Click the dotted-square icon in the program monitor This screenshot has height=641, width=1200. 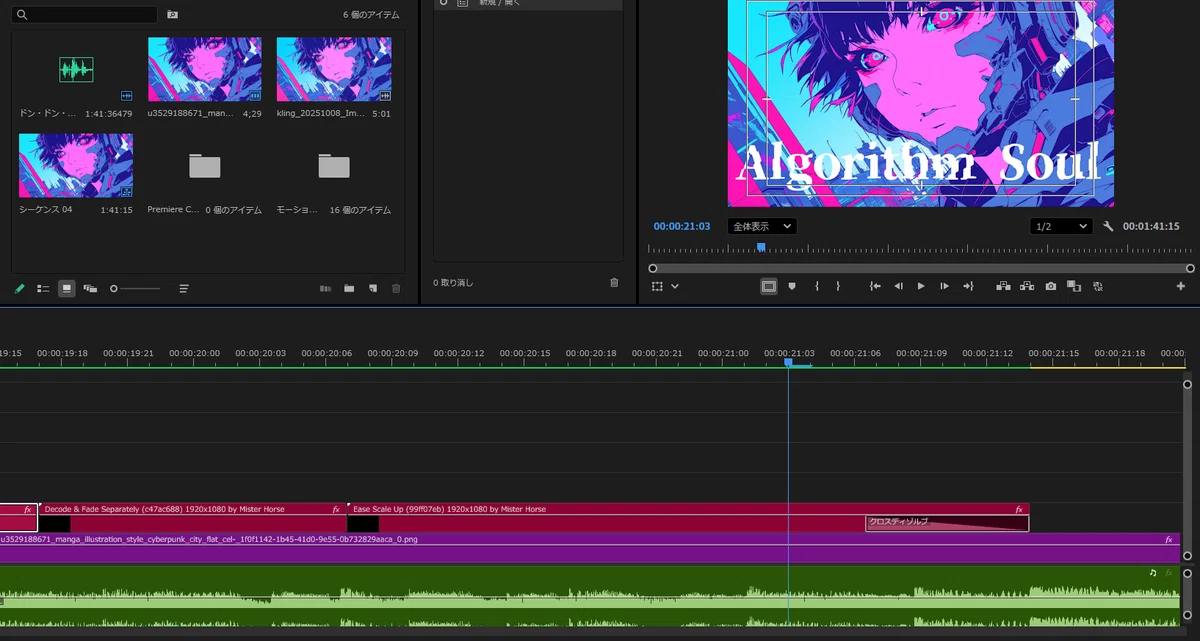pyautogui.click(x=658, y=286)
